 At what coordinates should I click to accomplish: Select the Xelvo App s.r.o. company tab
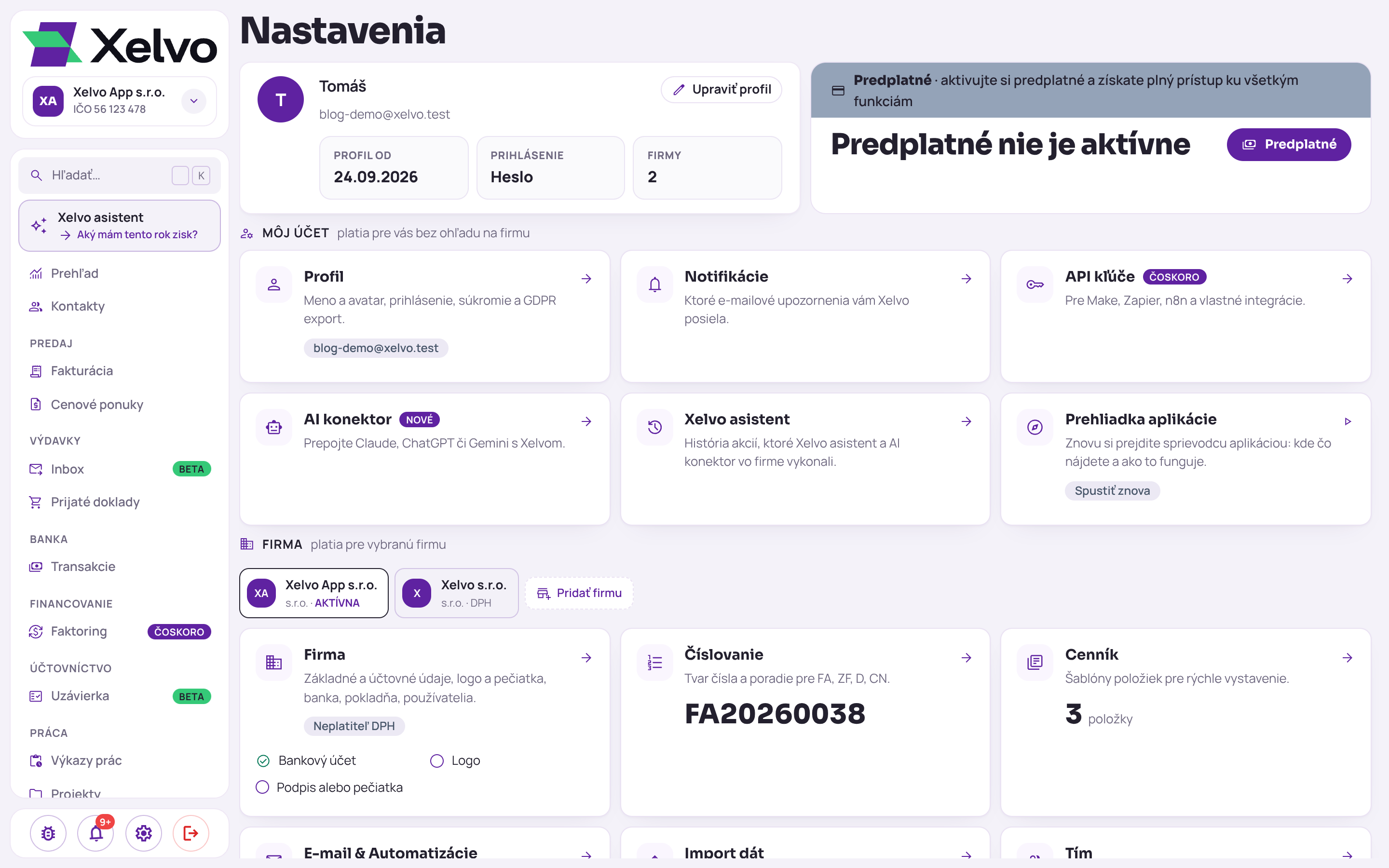(x=314, y=593)
